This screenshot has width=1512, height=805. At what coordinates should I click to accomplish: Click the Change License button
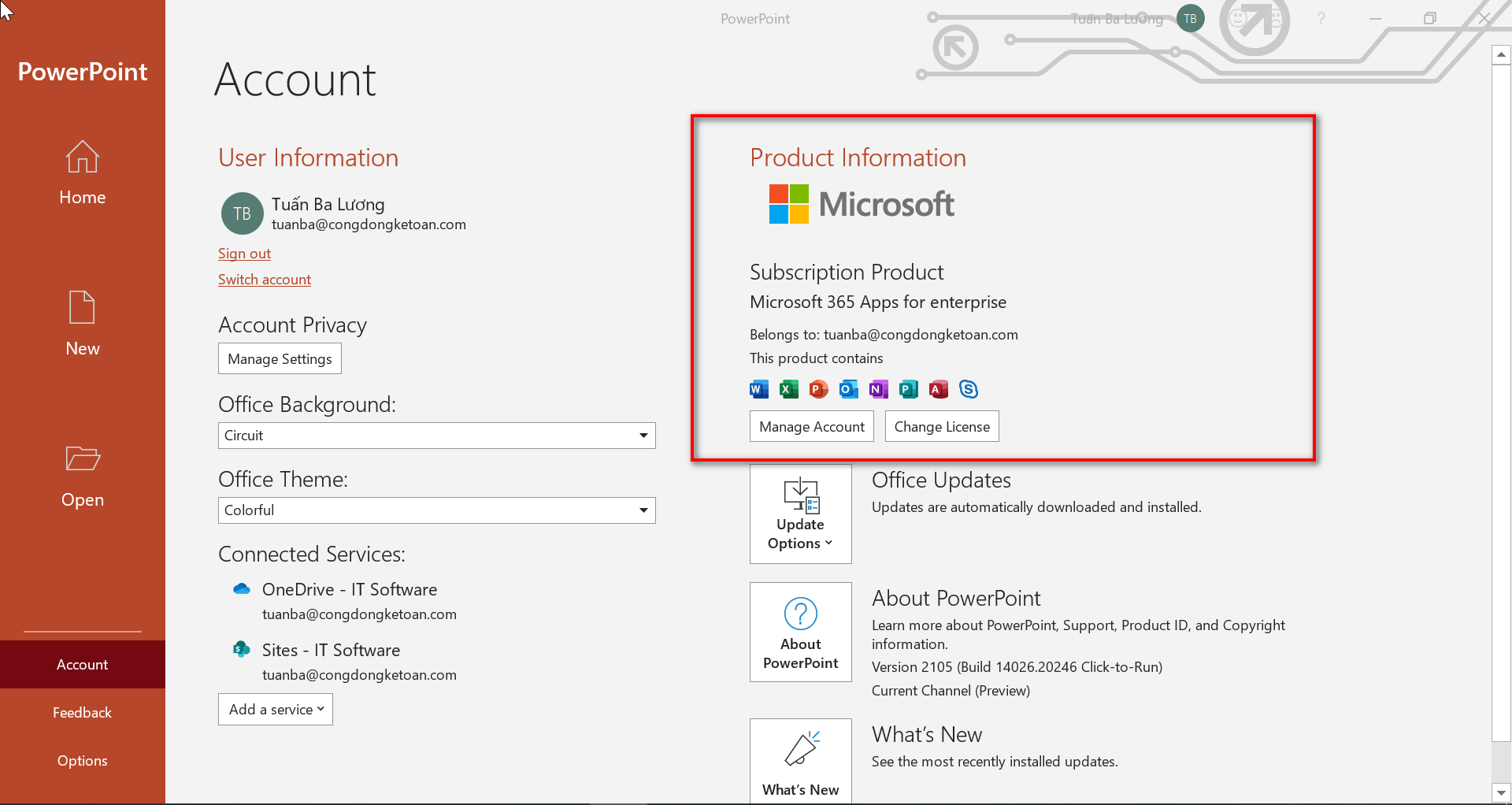942,426
